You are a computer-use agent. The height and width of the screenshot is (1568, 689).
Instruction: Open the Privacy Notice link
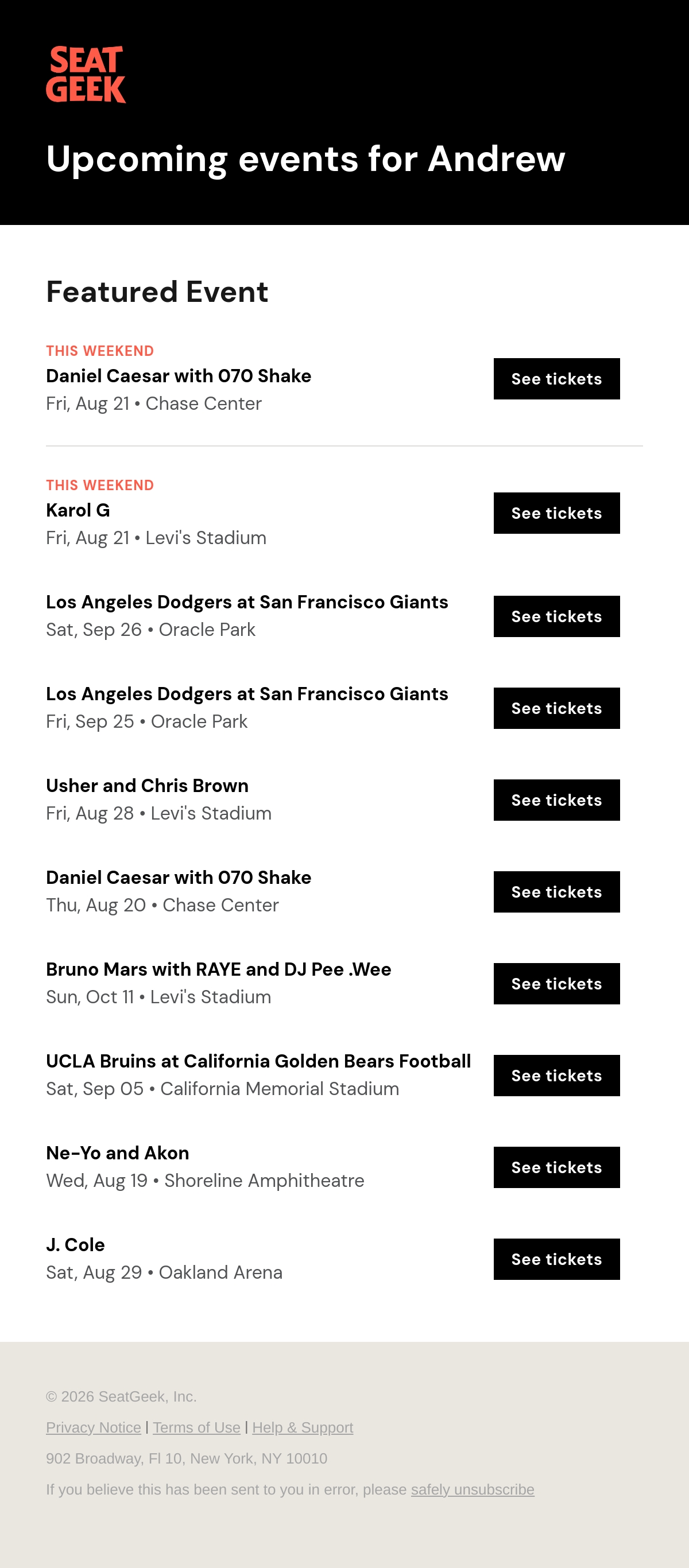[93, 1427]
